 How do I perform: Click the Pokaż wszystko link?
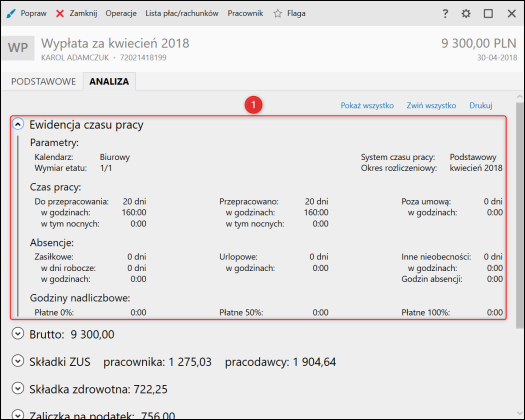(x=367, y=106)
